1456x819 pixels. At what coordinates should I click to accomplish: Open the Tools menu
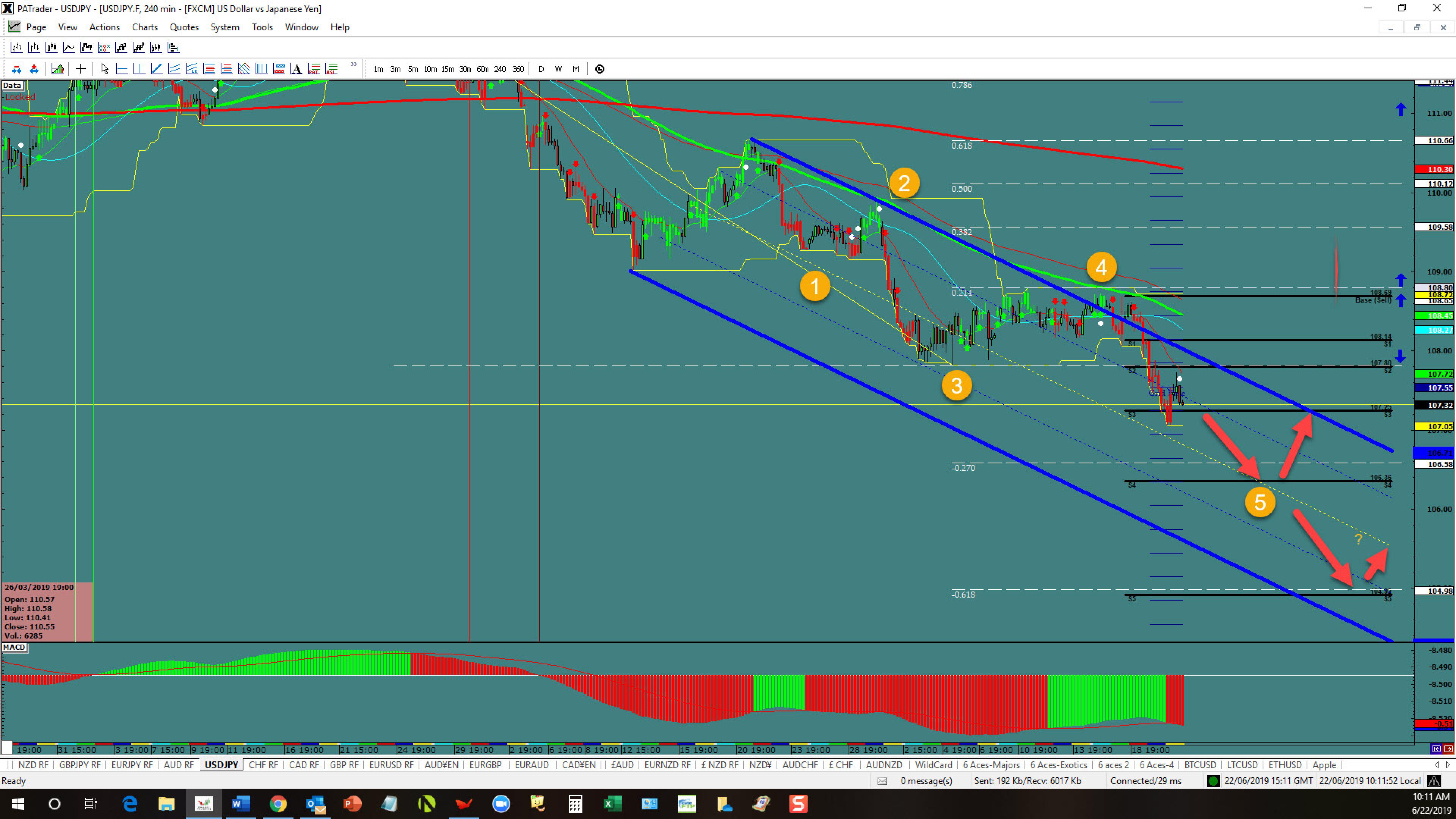[x=262, y=27]
